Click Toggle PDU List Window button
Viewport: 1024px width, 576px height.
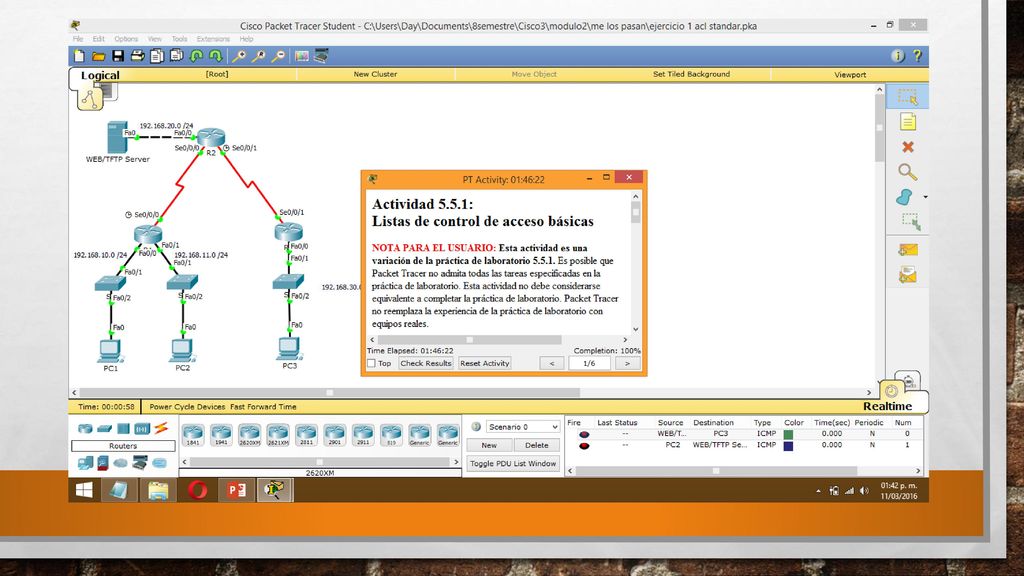click(513, 464)
